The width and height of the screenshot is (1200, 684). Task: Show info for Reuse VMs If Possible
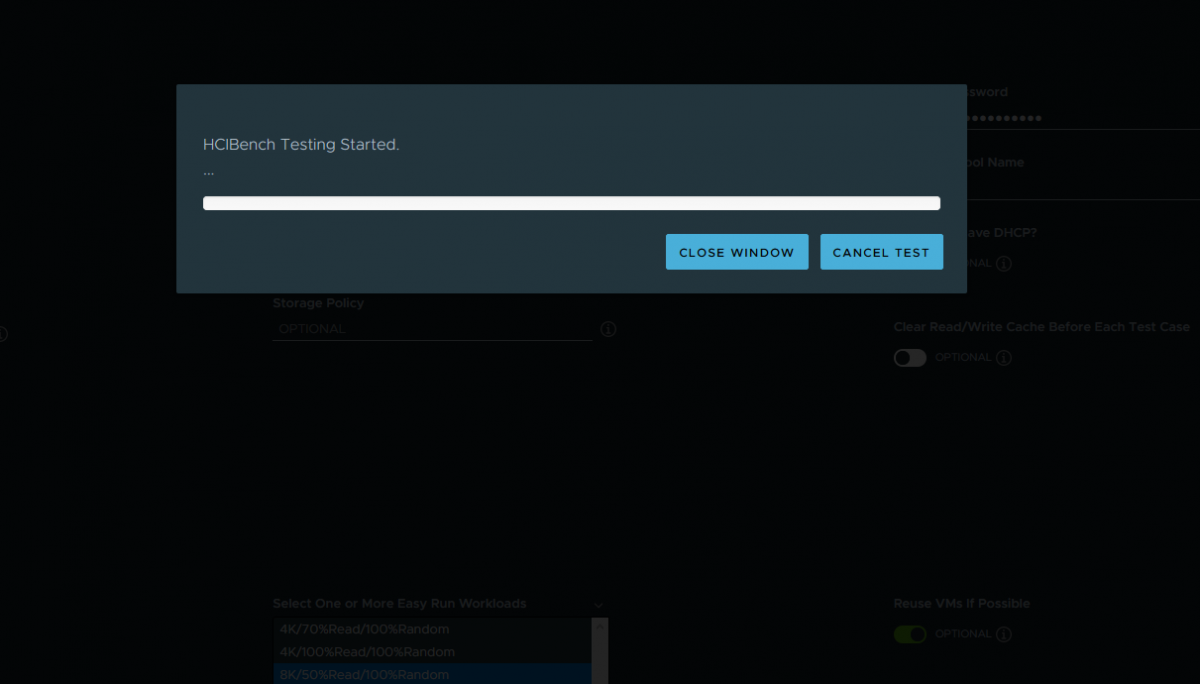tap(1004, 635)
